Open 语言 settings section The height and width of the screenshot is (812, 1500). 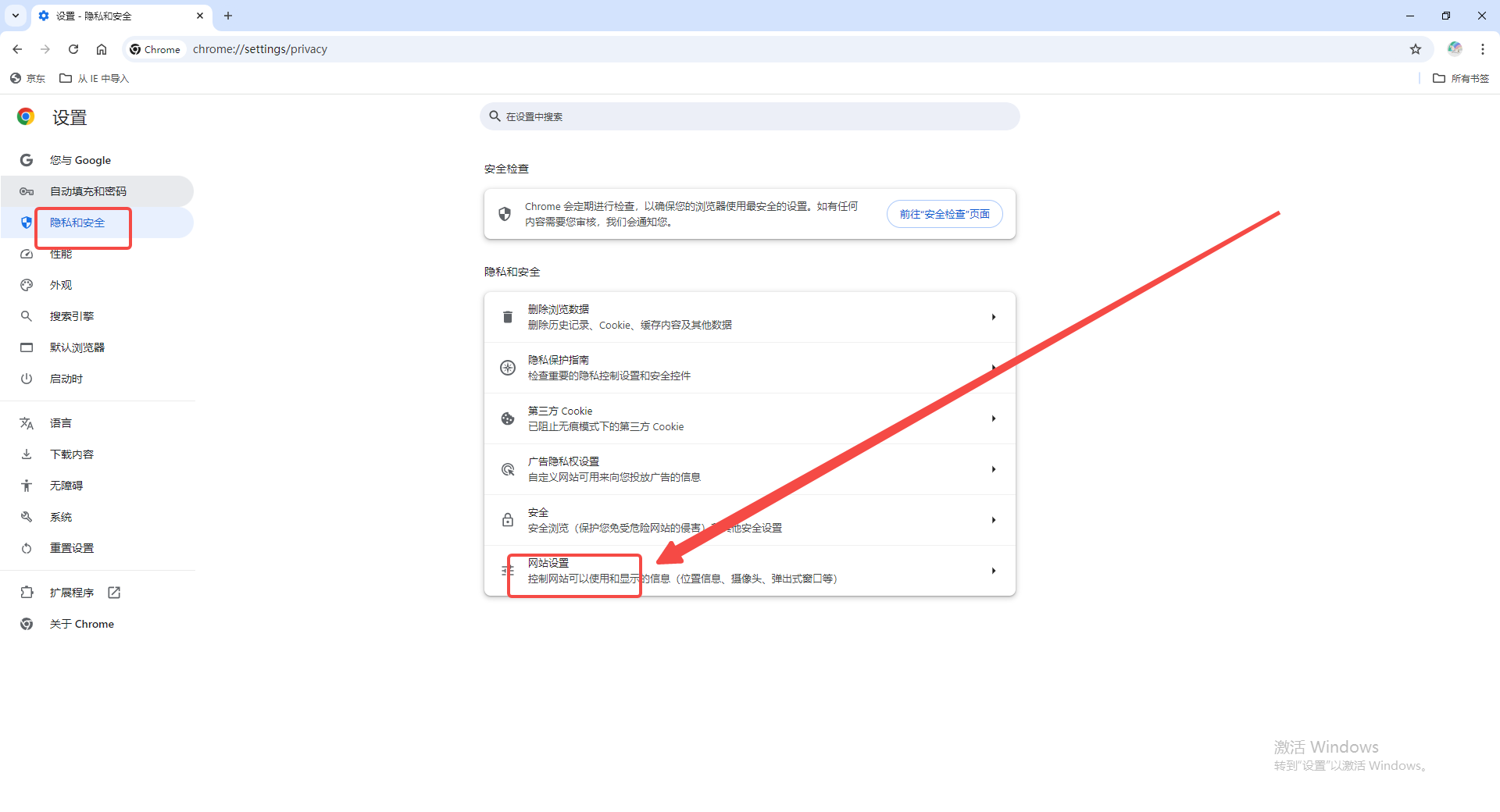click(97, 423)
